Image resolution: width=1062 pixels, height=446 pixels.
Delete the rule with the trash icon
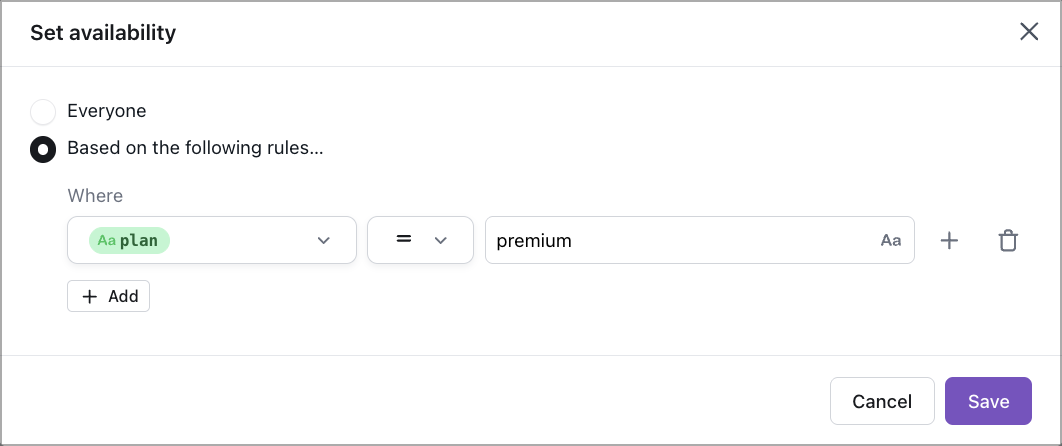coord(1008,240)
